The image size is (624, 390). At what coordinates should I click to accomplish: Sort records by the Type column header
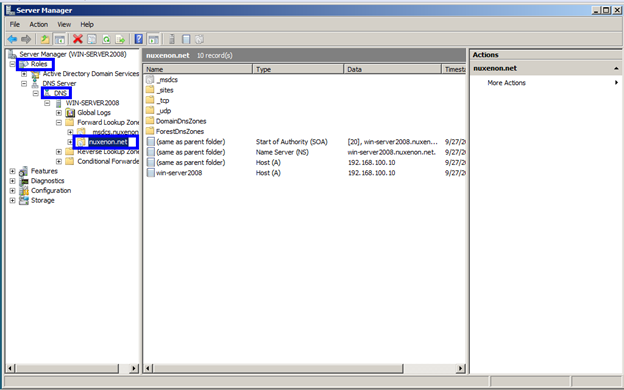click(x=298, y=69)
